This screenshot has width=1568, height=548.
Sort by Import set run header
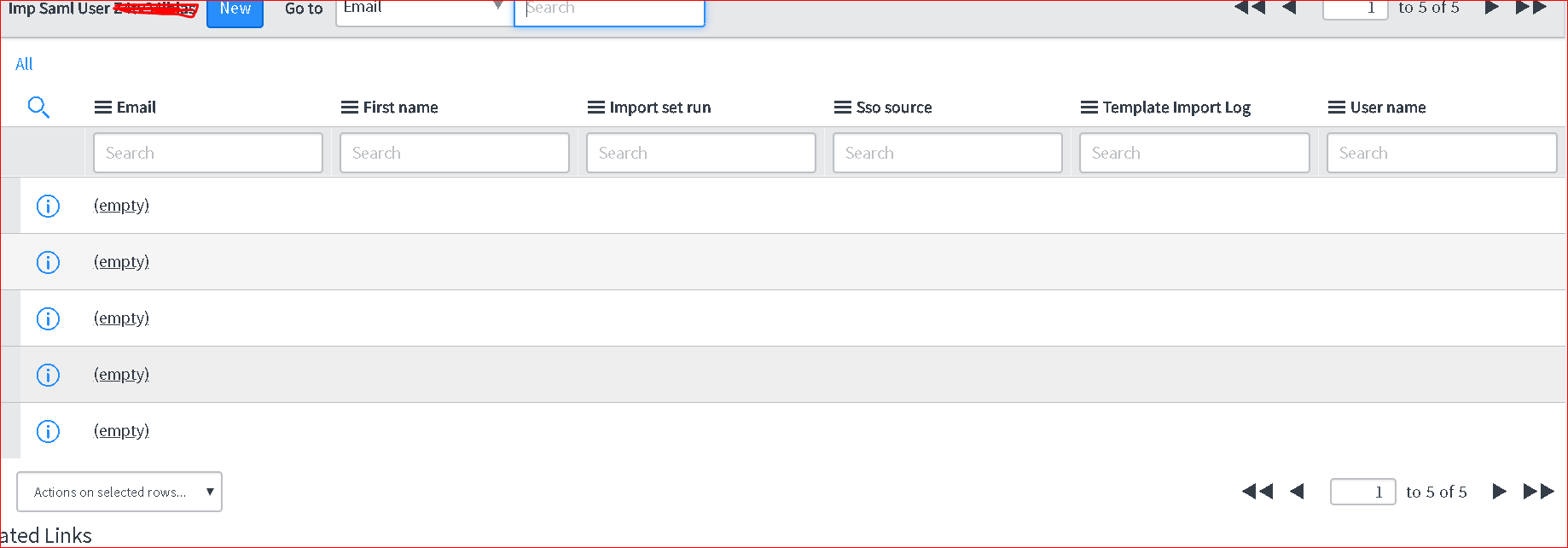click(x=660, y=108)
